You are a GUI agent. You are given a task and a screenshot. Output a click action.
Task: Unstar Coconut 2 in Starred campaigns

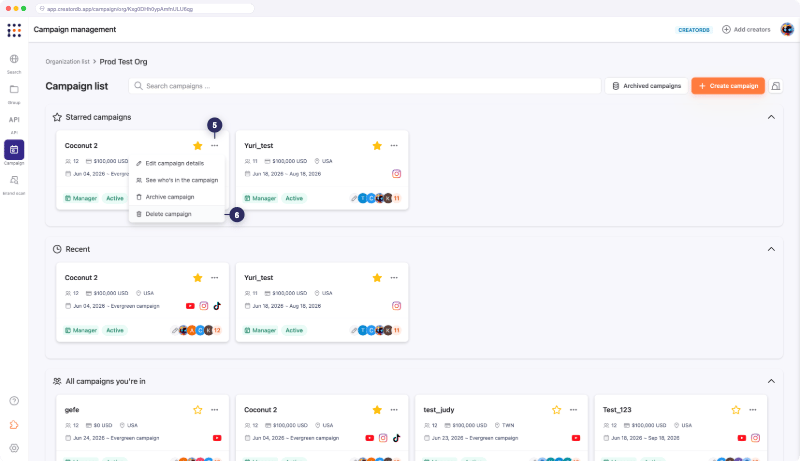pos(198,146)
